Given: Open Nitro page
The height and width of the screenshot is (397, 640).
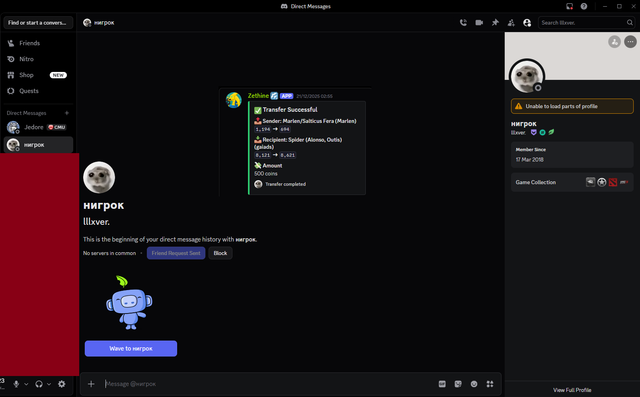Looking at the screenshot, I should coord(38,59).
